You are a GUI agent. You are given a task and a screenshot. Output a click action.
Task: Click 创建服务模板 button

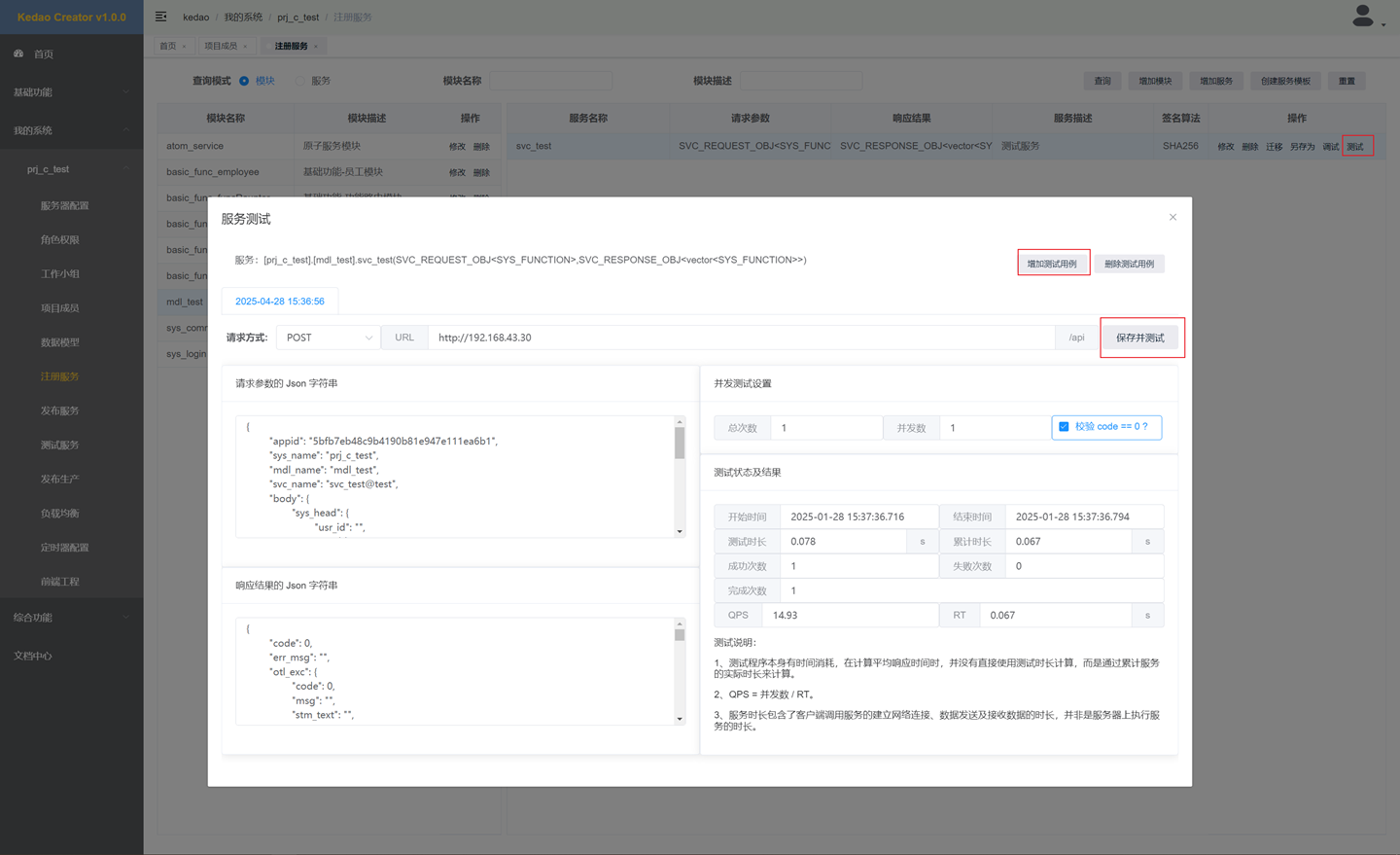coord(1285,81)
